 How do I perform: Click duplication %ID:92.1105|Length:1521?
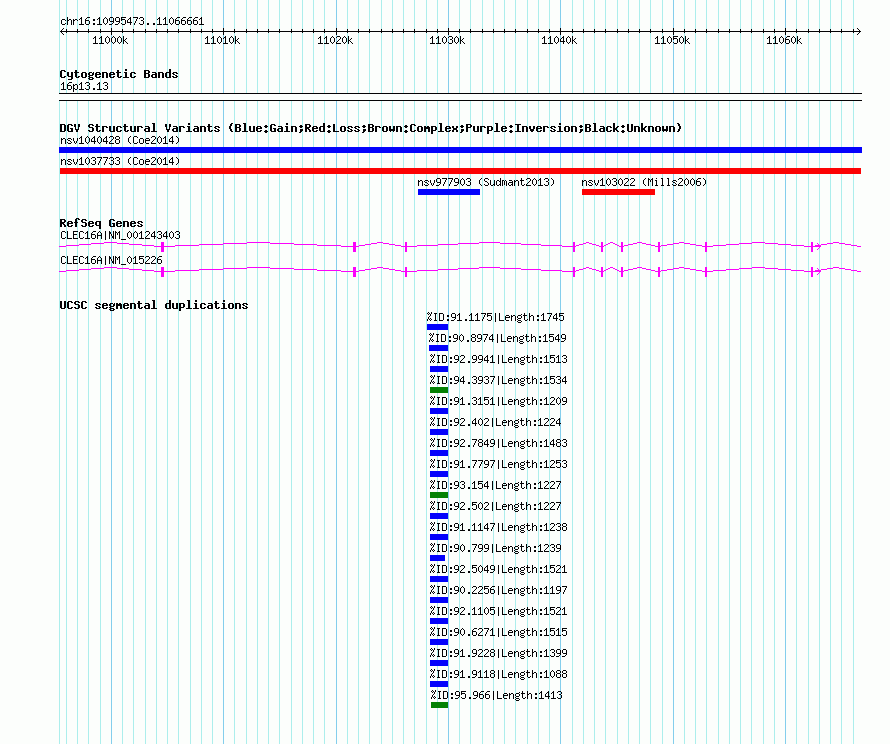498,611
